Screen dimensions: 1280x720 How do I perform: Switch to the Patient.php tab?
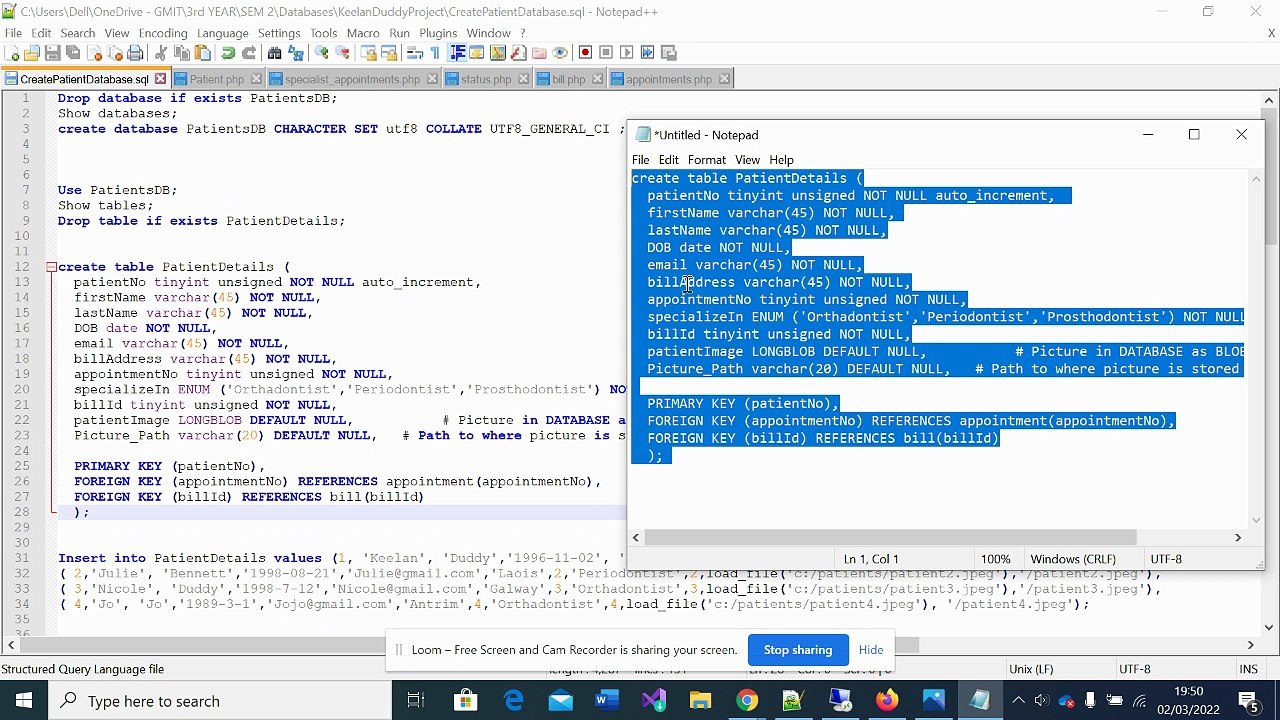[216, 79]
